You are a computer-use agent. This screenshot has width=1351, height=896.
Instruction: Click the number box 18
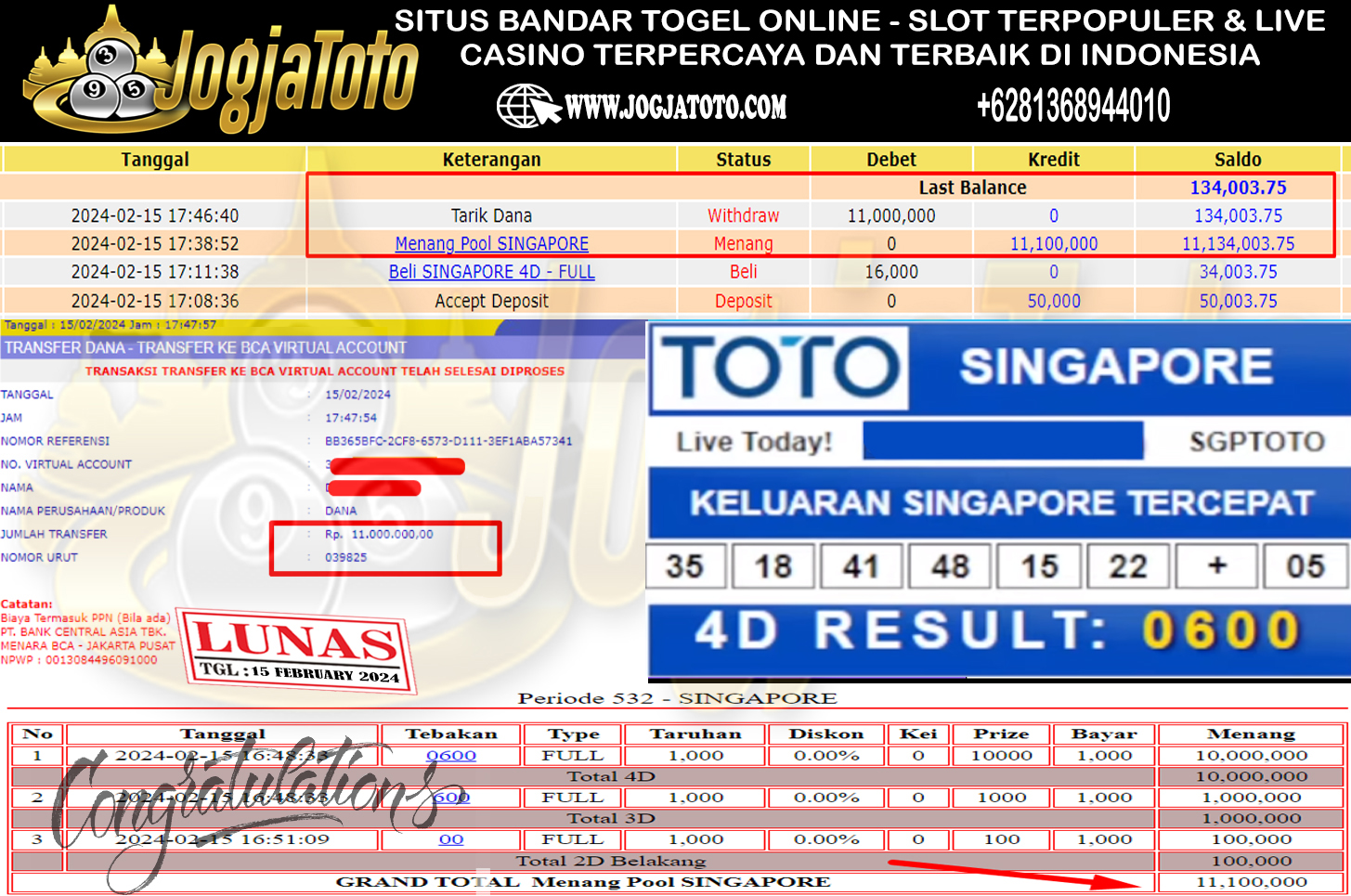(773, 566)
